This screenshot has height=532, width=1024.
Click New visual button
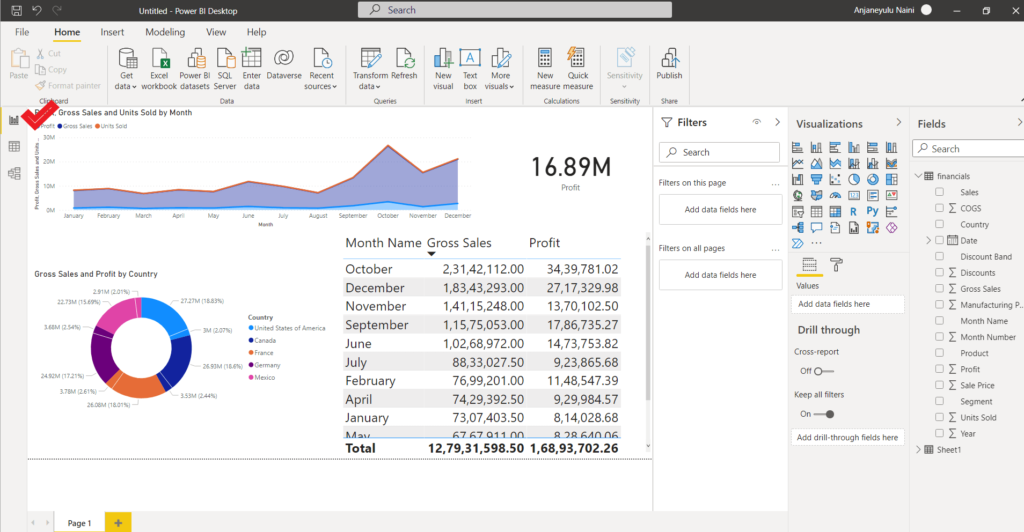pos(443,69)
